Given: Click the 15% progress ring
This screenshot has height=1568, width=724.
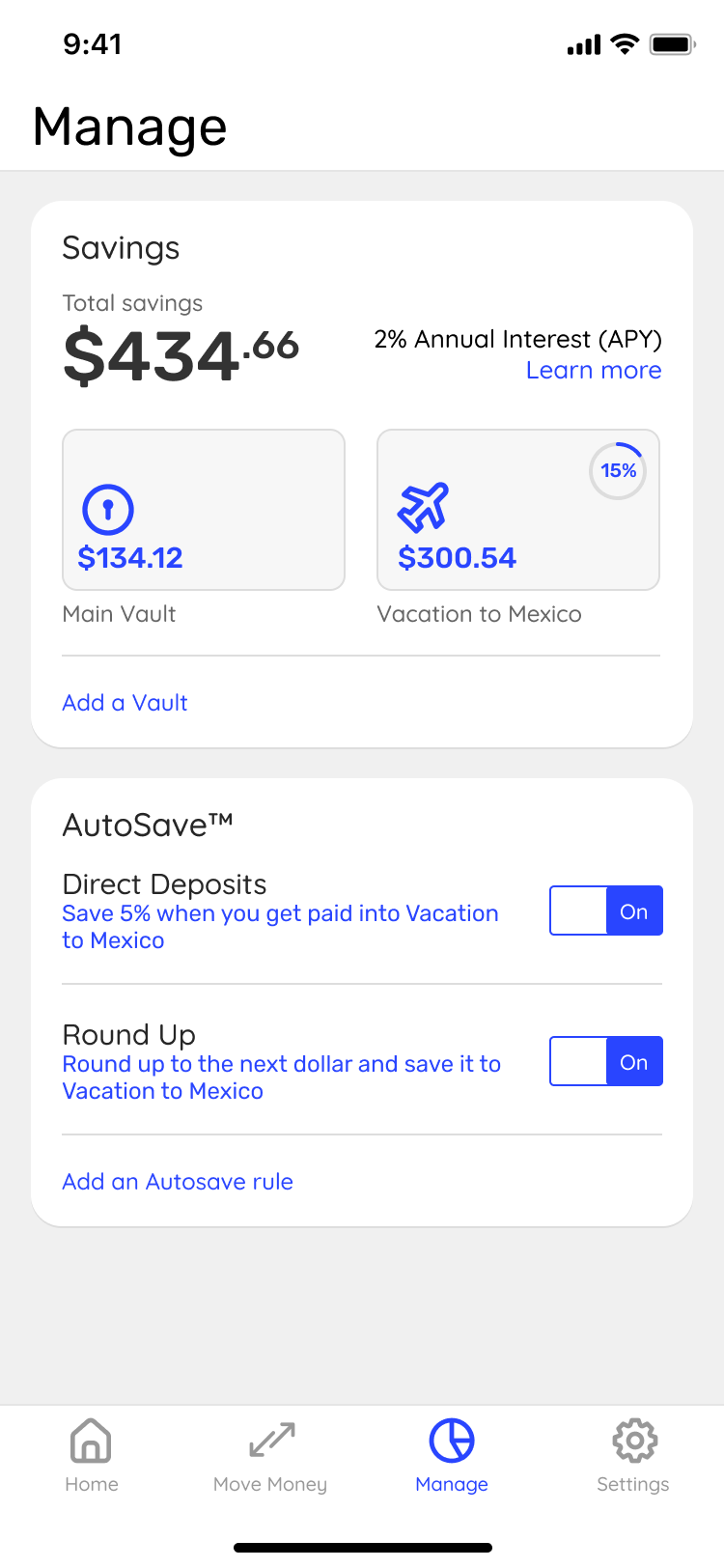Looking at the screenshot, I should [618, 471].
